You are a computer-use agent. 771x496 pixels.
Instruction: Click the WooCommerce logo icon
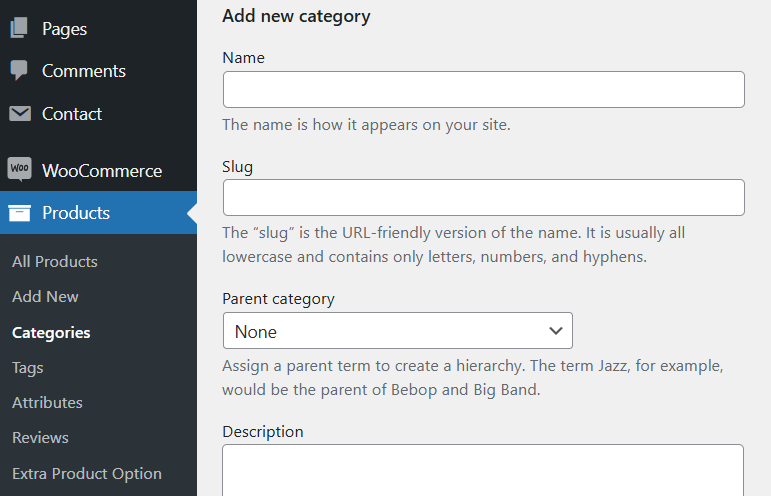(x=20, y=170)
